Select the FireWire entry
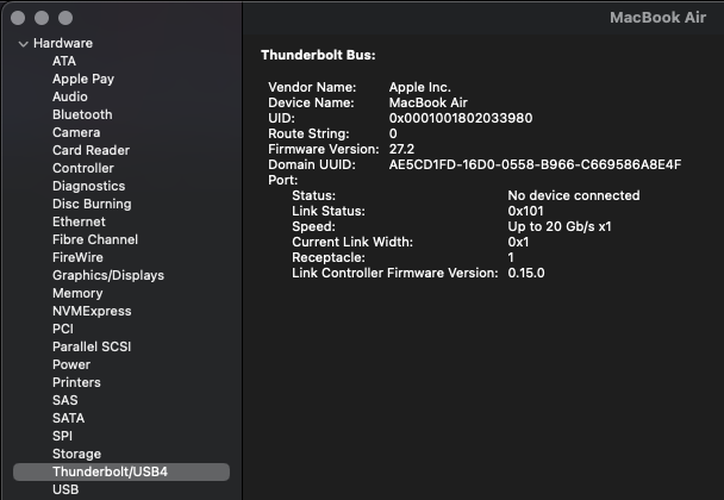The width and height of the screenshot is (724, 500). click(78, 258)
